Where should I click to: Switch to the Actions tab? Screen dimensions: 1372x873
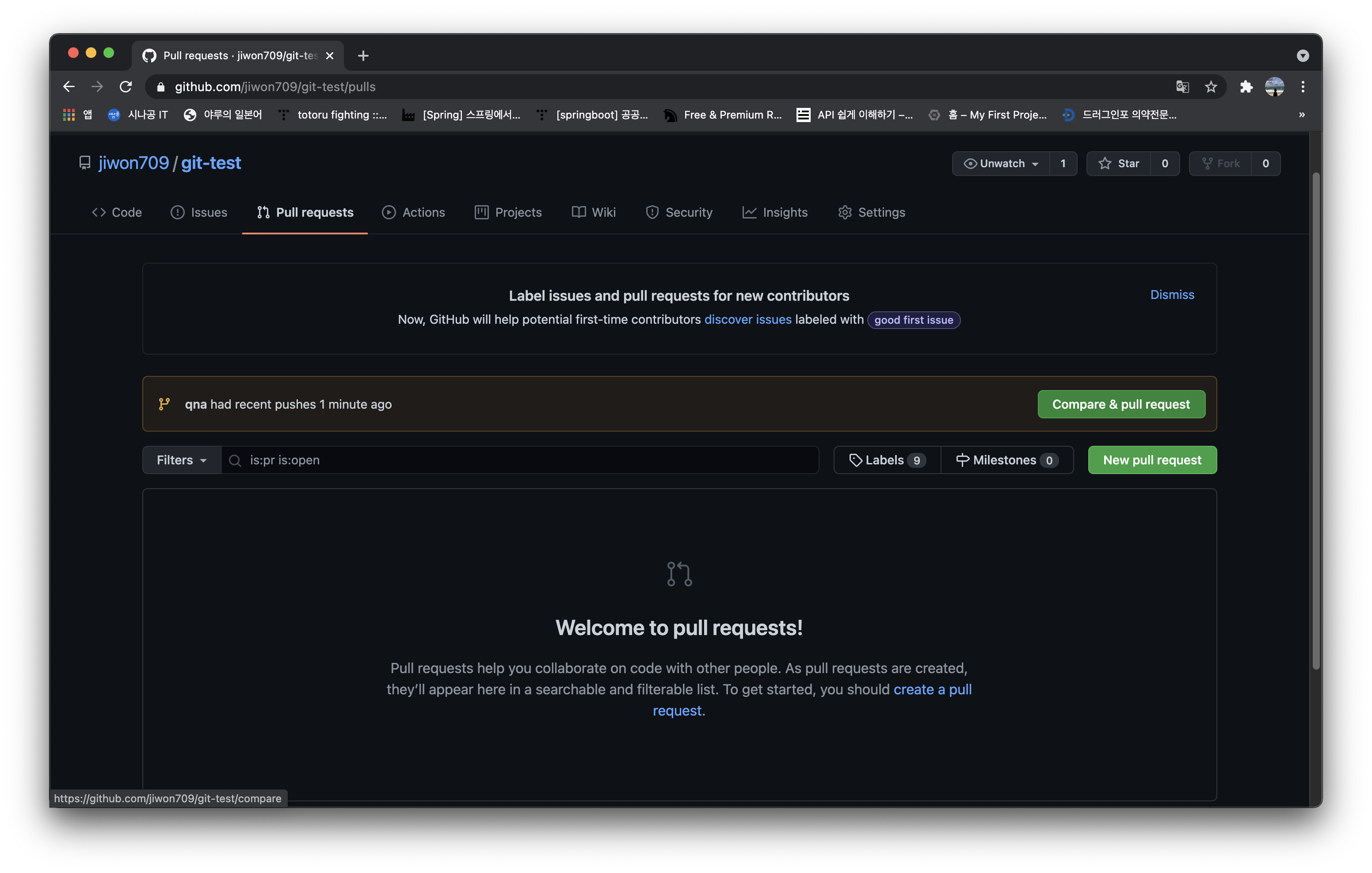coord(414,212)
